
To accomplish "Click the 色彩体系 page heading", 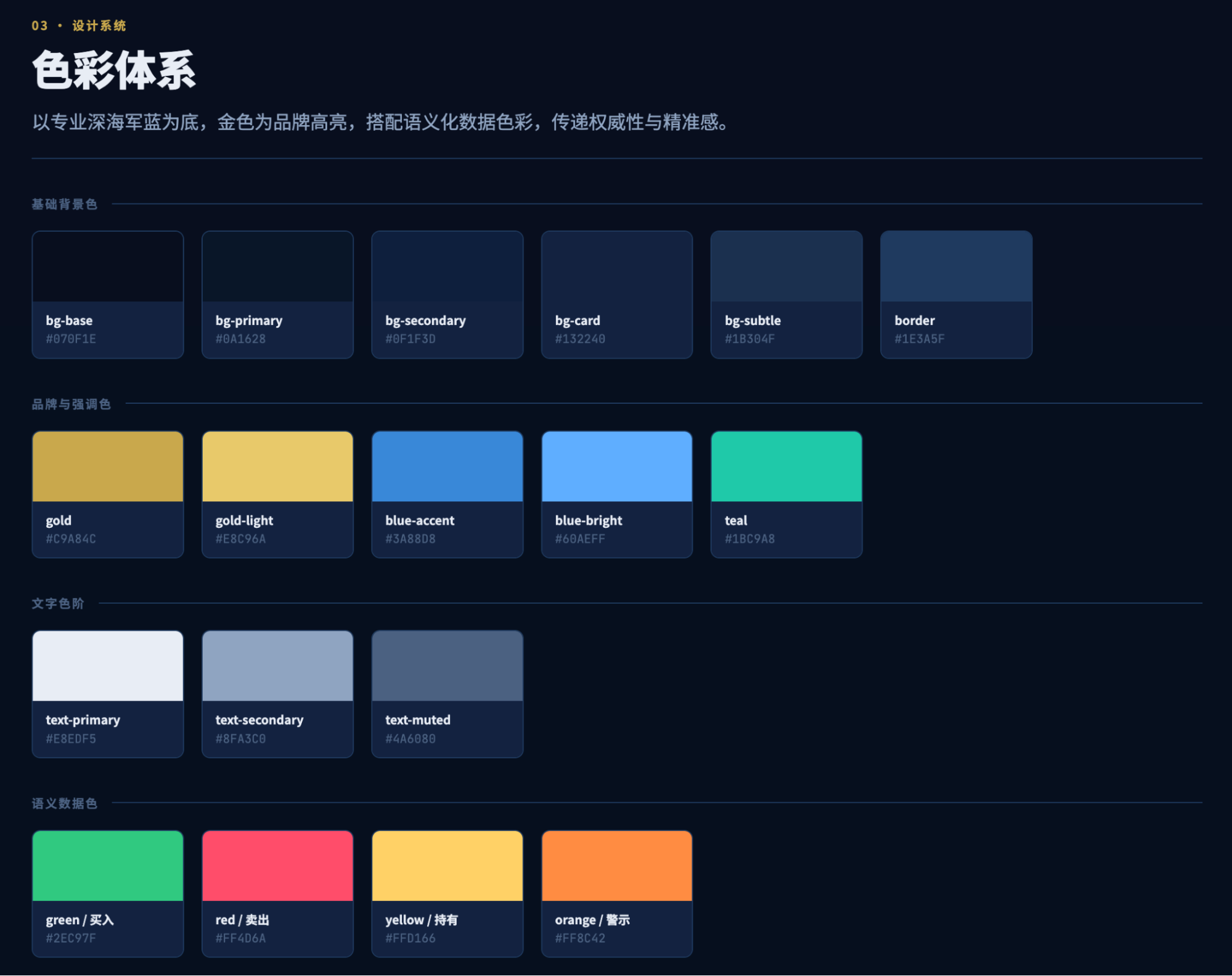I will [114, 70].
